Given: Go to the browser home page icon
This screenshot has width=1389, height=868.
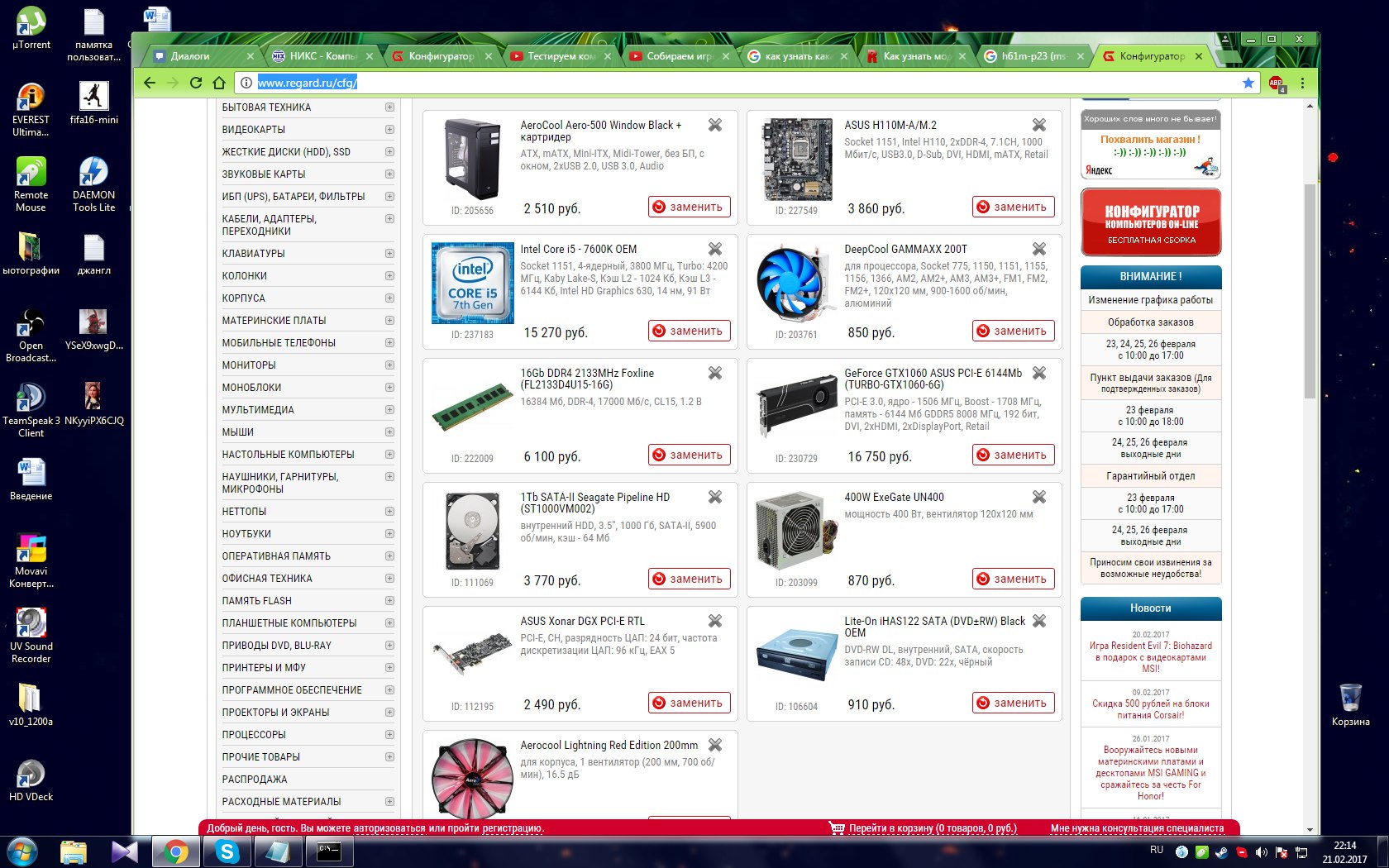Looking at the screenshot, I should [x=219, y=83].
